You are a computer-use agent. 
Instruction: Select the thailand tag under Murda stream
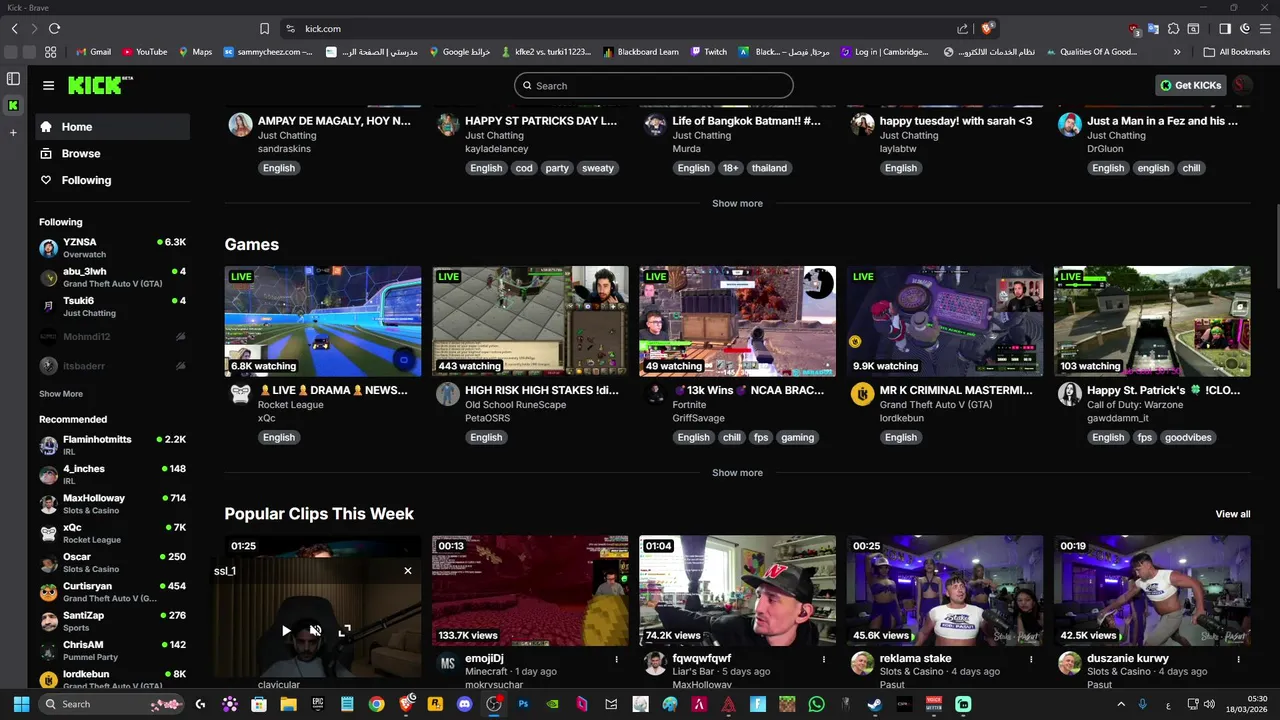coord(769,168)
